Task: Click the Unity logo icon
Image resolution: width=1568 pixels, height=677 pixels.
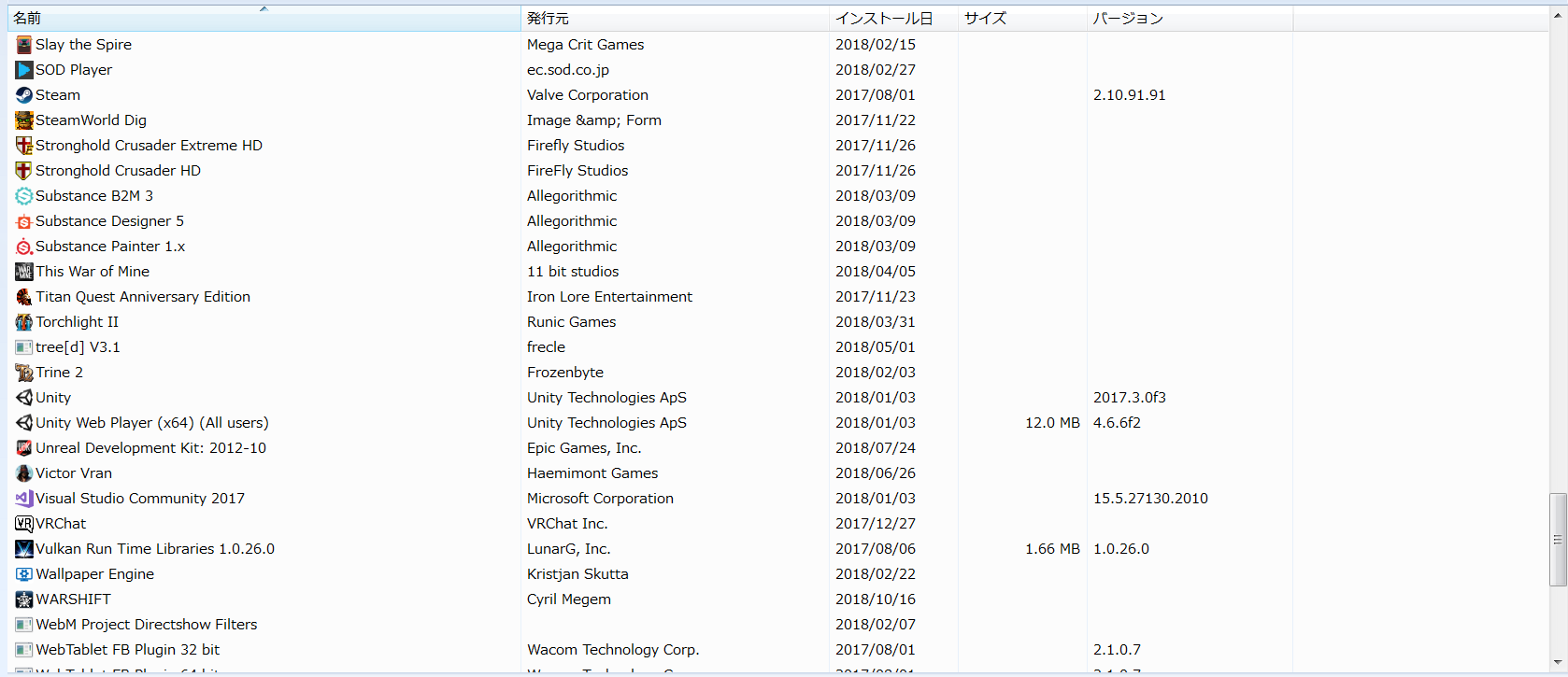Action: [x=24, y=398]
